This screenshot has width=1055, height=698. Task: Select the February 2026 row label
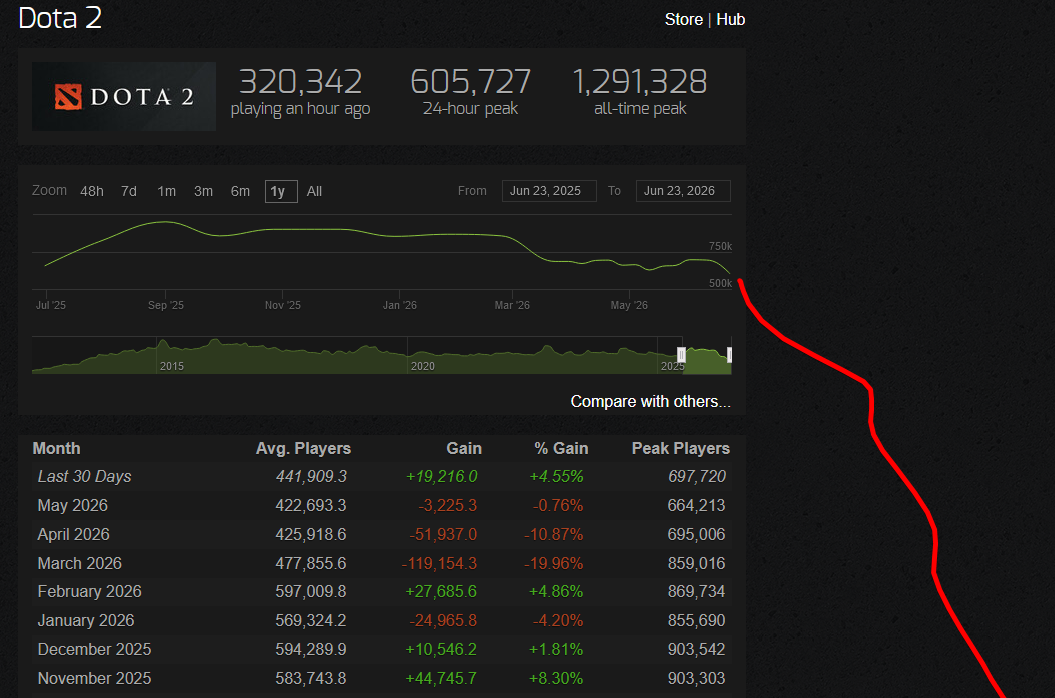[x=89, y=592]
